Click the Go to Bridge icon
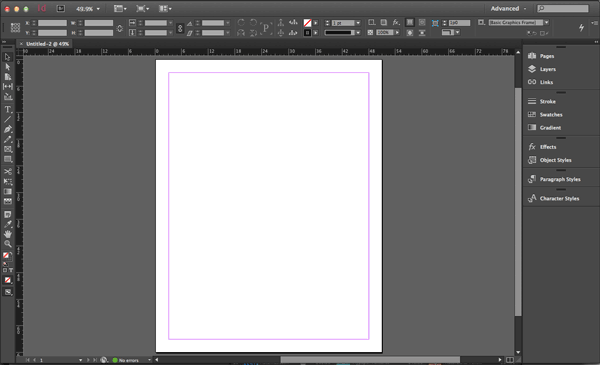 [x=60, y=8]
